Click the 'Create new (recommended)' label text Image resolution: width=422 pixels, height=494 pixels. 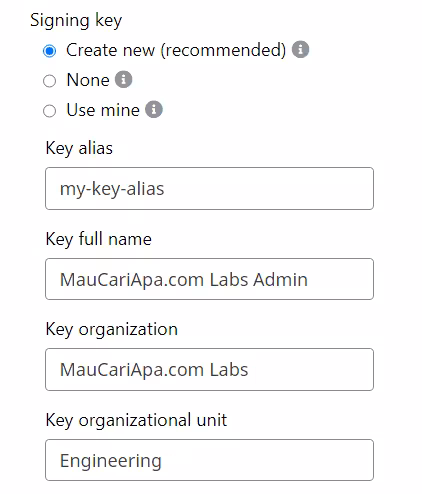coord(176,50)
